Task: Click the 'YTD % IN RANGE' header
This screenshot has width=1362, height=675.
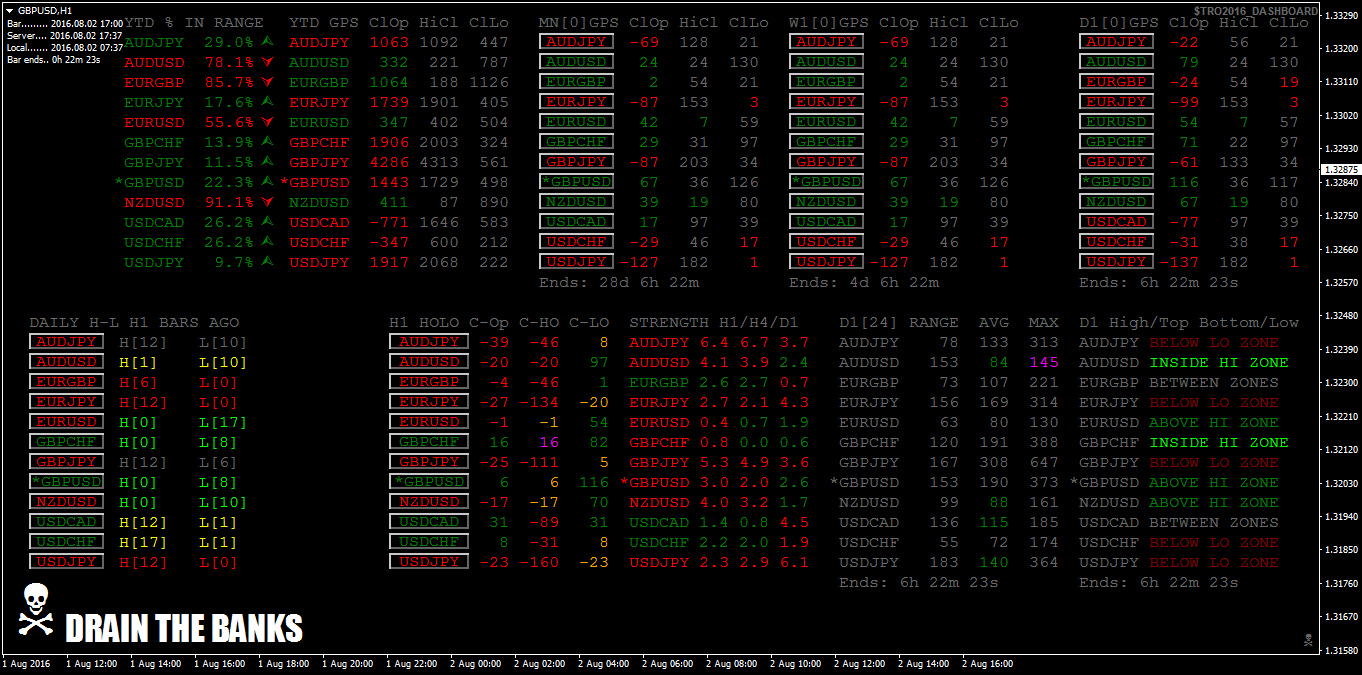Action: click(194, 22)
